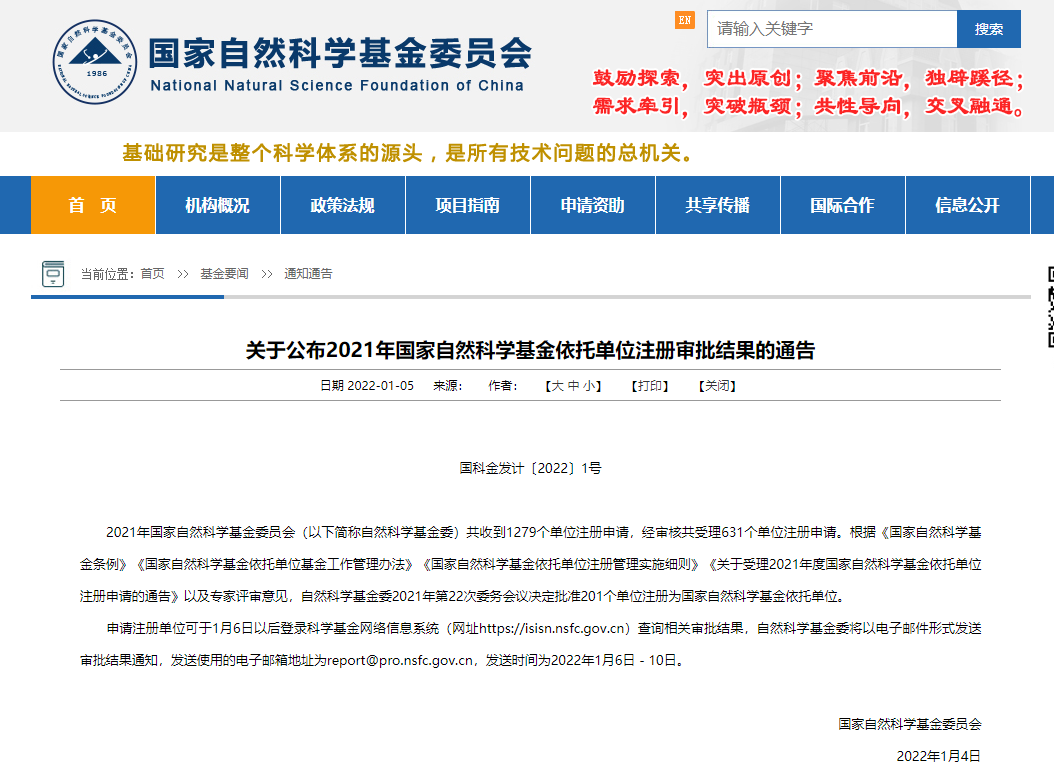Open the 申请资助 menu item
The height and width of the screenshot is (784, 1054).
click(593, 205)
